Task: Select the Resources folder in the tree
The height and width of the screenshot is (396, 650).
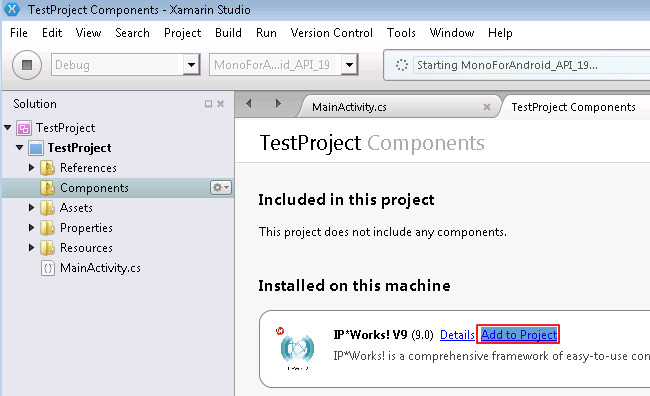Action: (86, 248)
